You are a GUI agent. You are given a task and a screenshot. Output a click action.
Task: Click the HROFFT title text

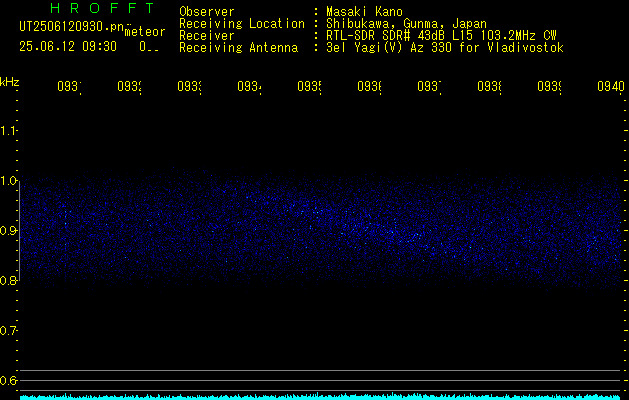point(102,8)
